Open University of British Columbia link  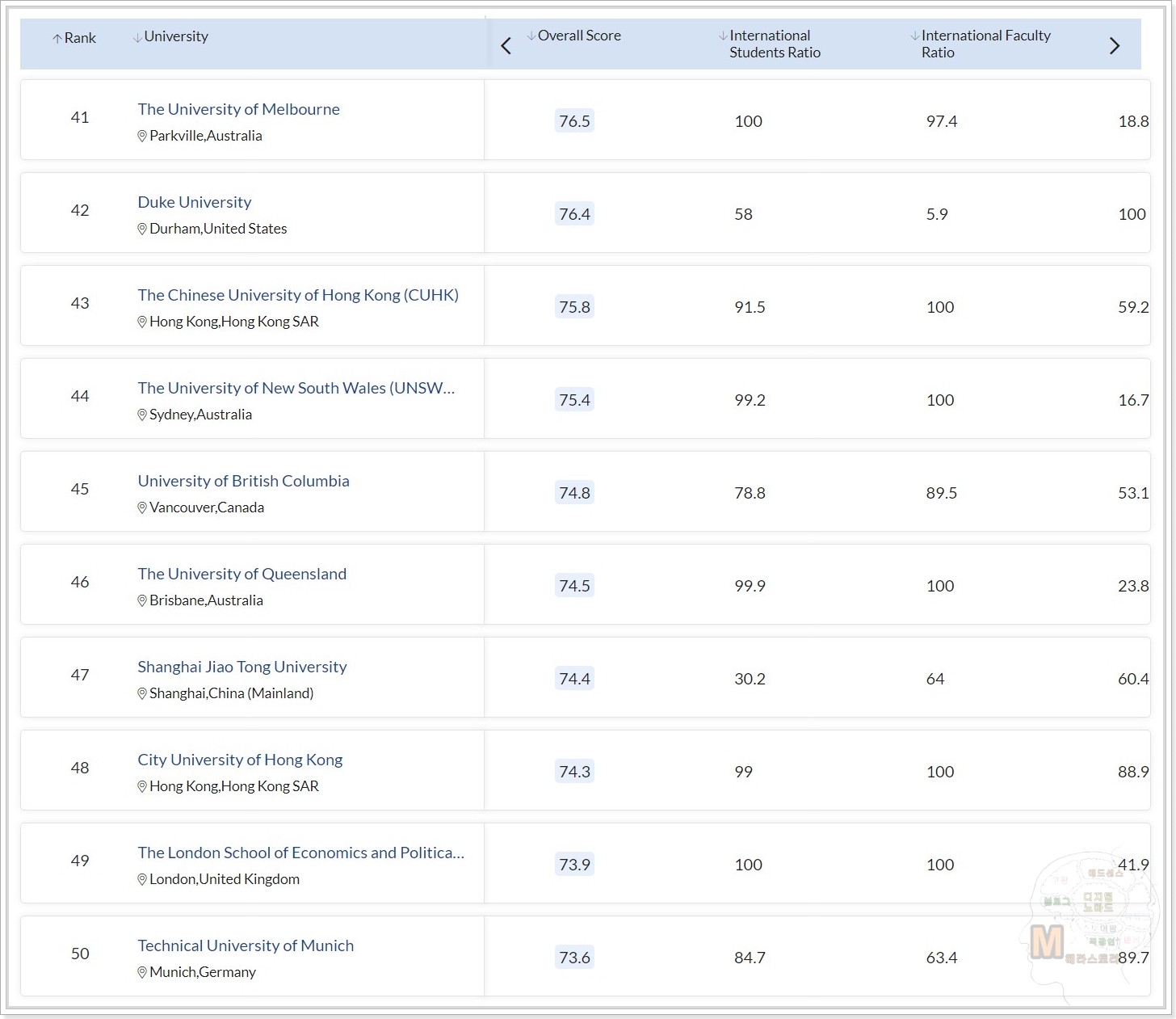(x=243, y=481)
